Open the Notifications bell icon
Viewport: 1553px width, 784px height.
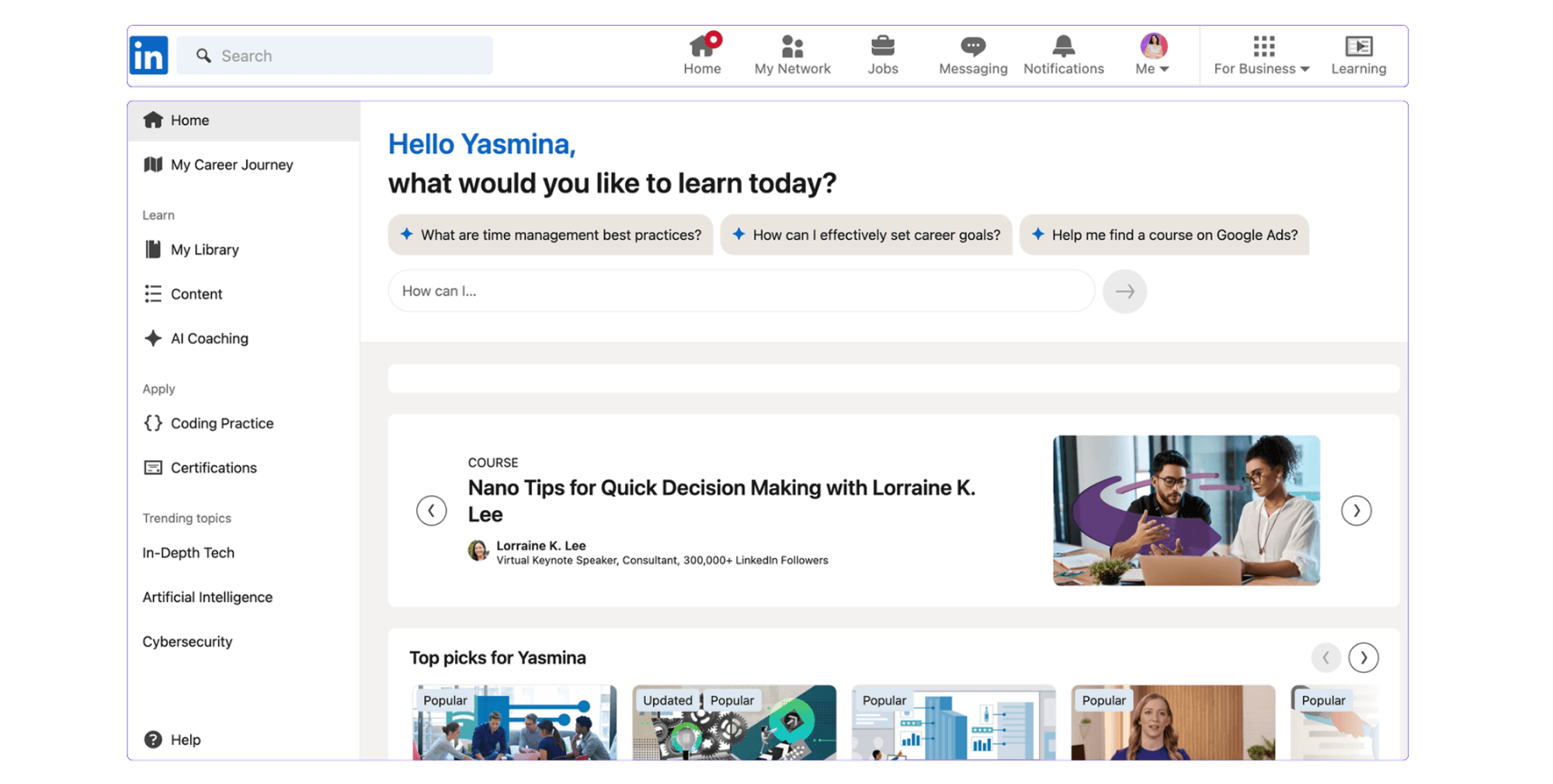tap(1064, 46)
